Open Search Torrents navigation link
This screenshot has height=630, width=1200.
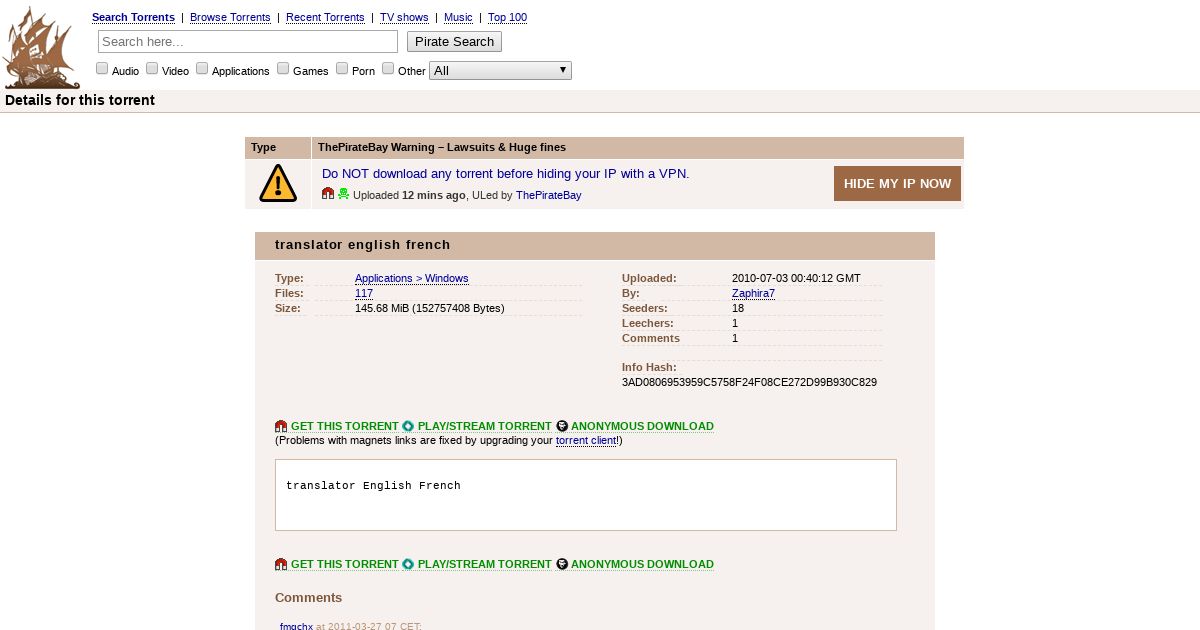pos(133,17)
